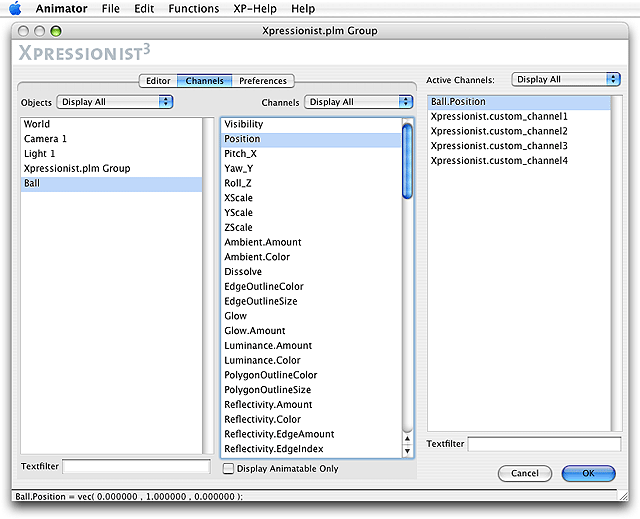
Task: Select Ball in the objects list
Action: coord(111,183)
